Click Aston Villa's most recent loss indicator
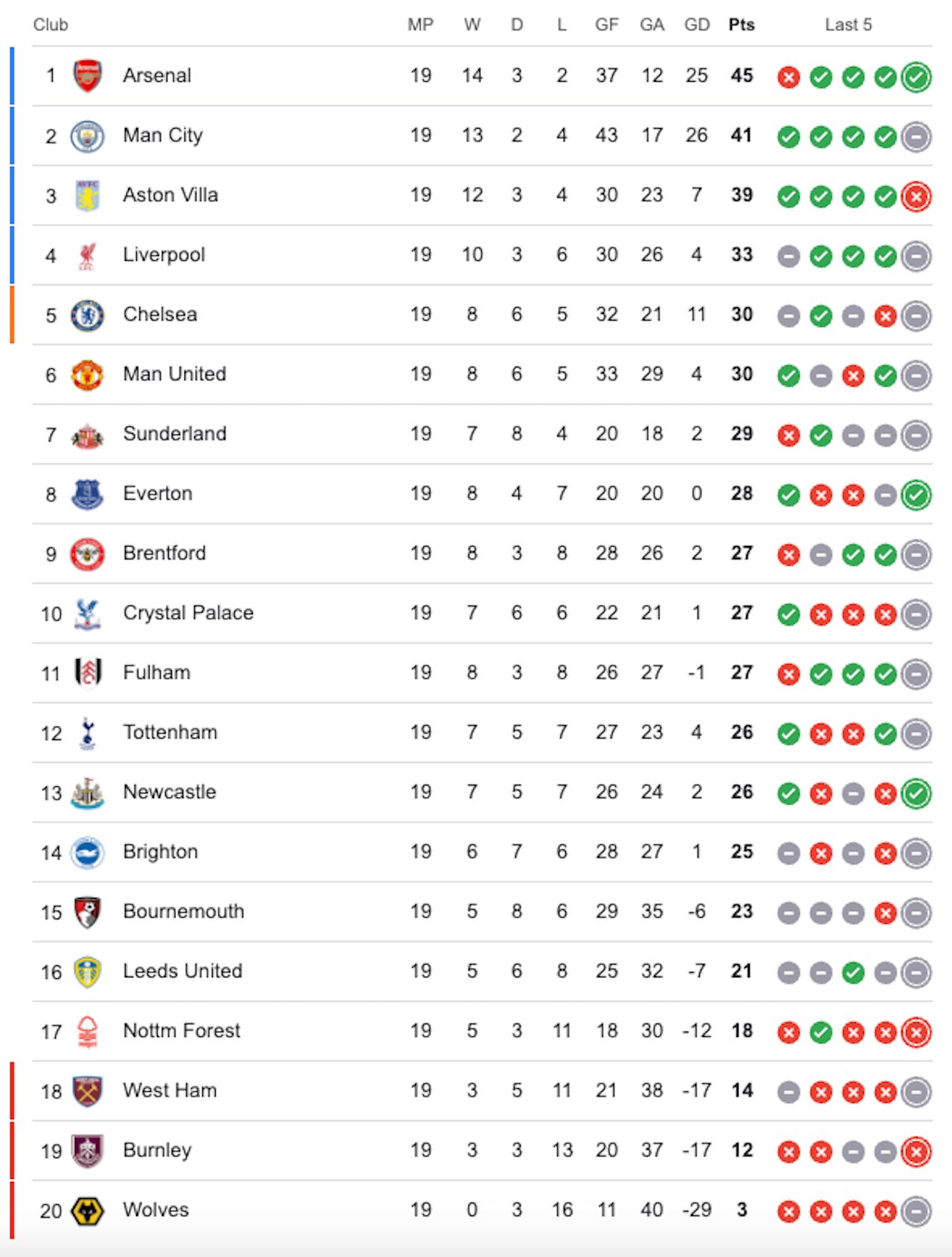Image resolution: width=952 pixels, height=1257 pixels. tap(916, 196)
